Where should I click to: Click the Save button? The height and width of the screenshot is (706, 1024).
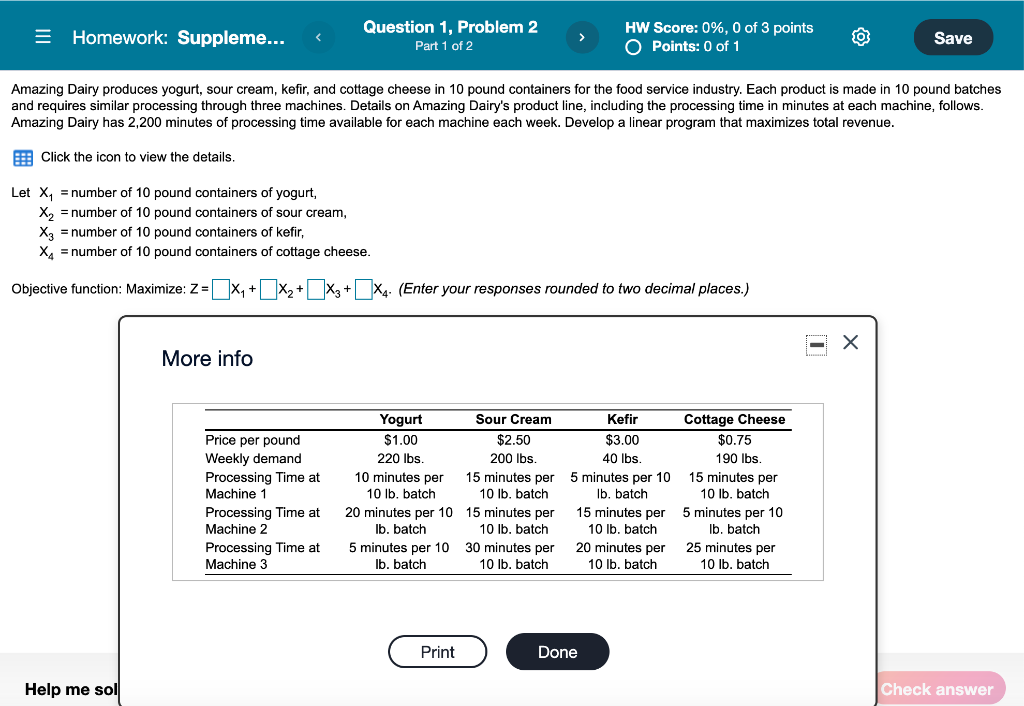pyautogui.click(x=952, y=36)
